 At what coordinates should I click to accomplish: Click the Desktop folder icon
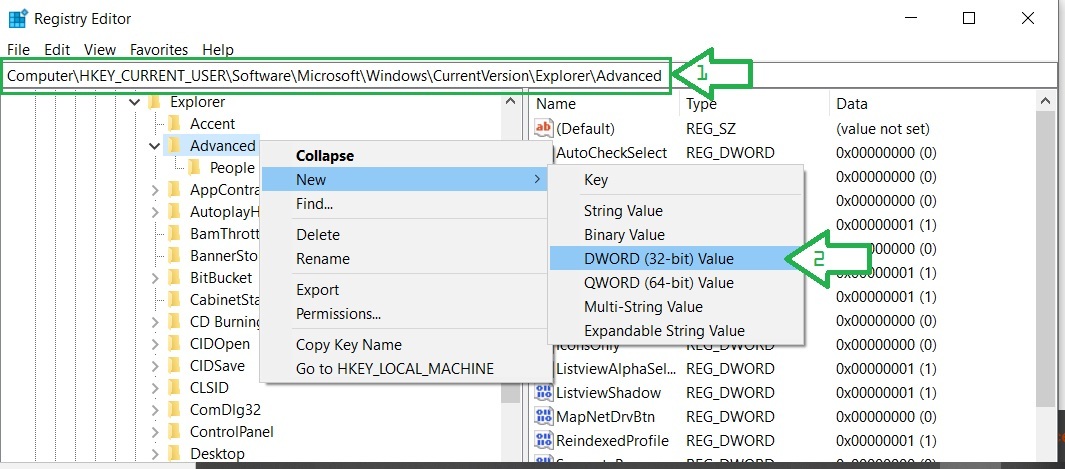click(175, 453)
